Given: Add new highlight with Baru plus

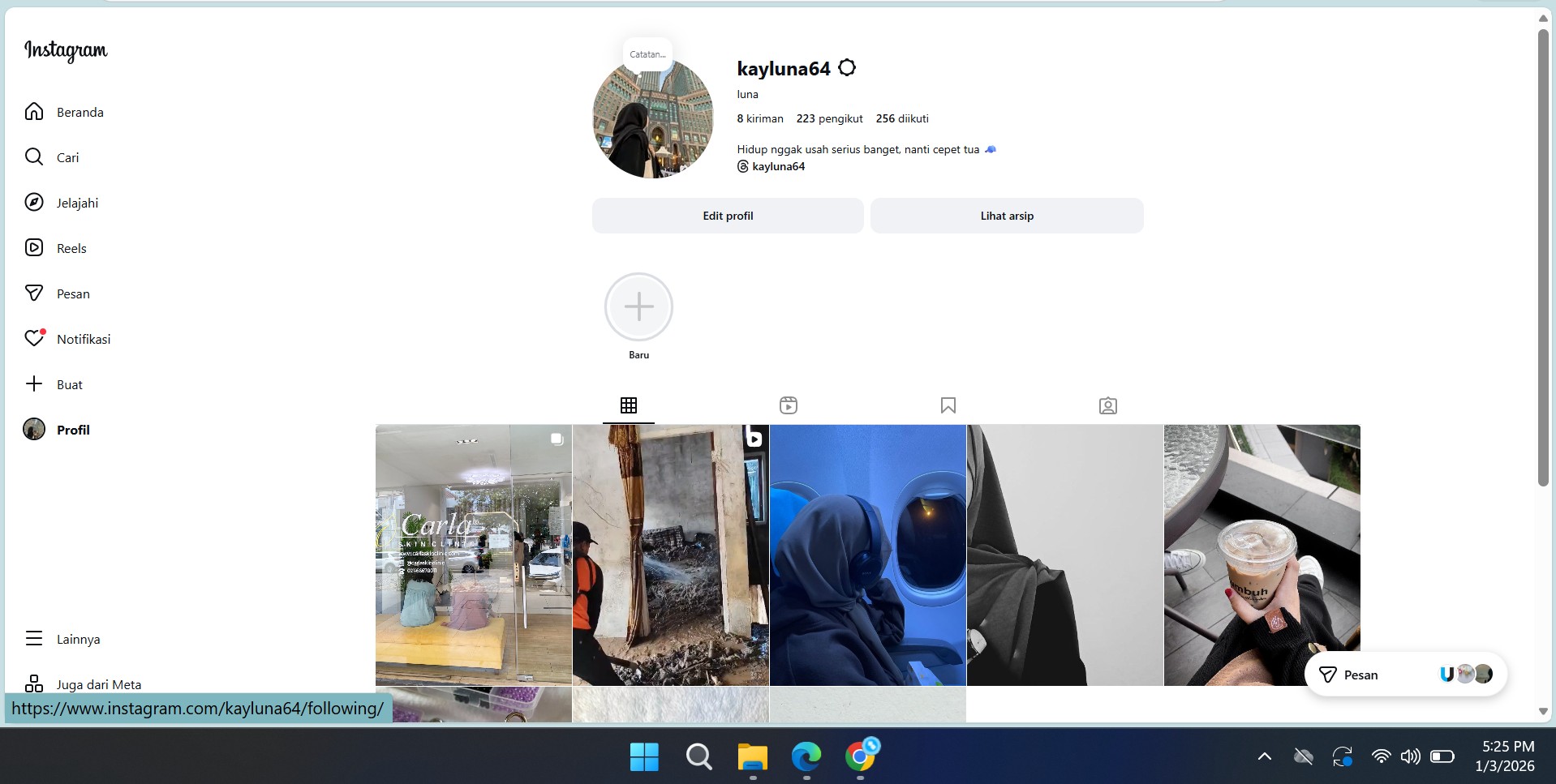Looking at the screenshot, I should 638,307.
